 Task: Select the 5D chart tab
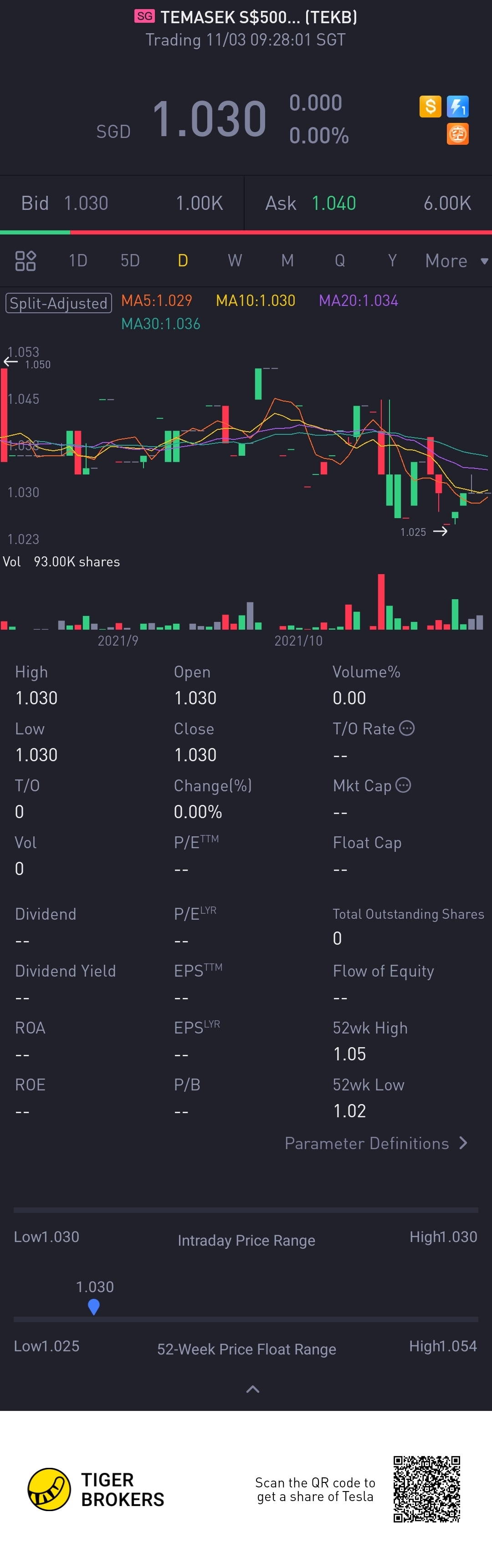tap(130, 261)
